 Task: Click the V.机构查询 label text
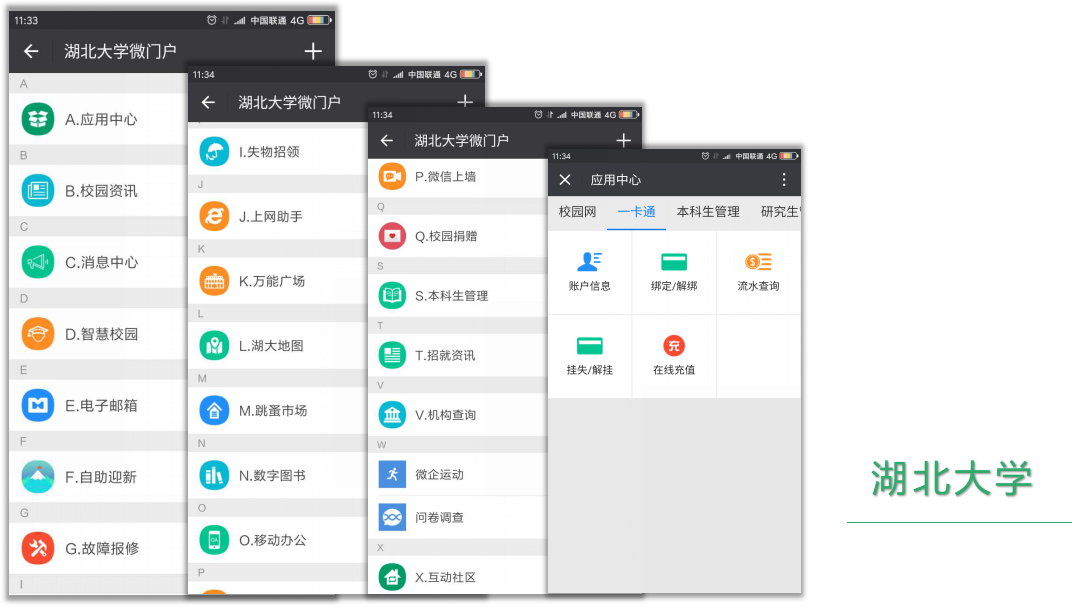click(x=446, y=415)
